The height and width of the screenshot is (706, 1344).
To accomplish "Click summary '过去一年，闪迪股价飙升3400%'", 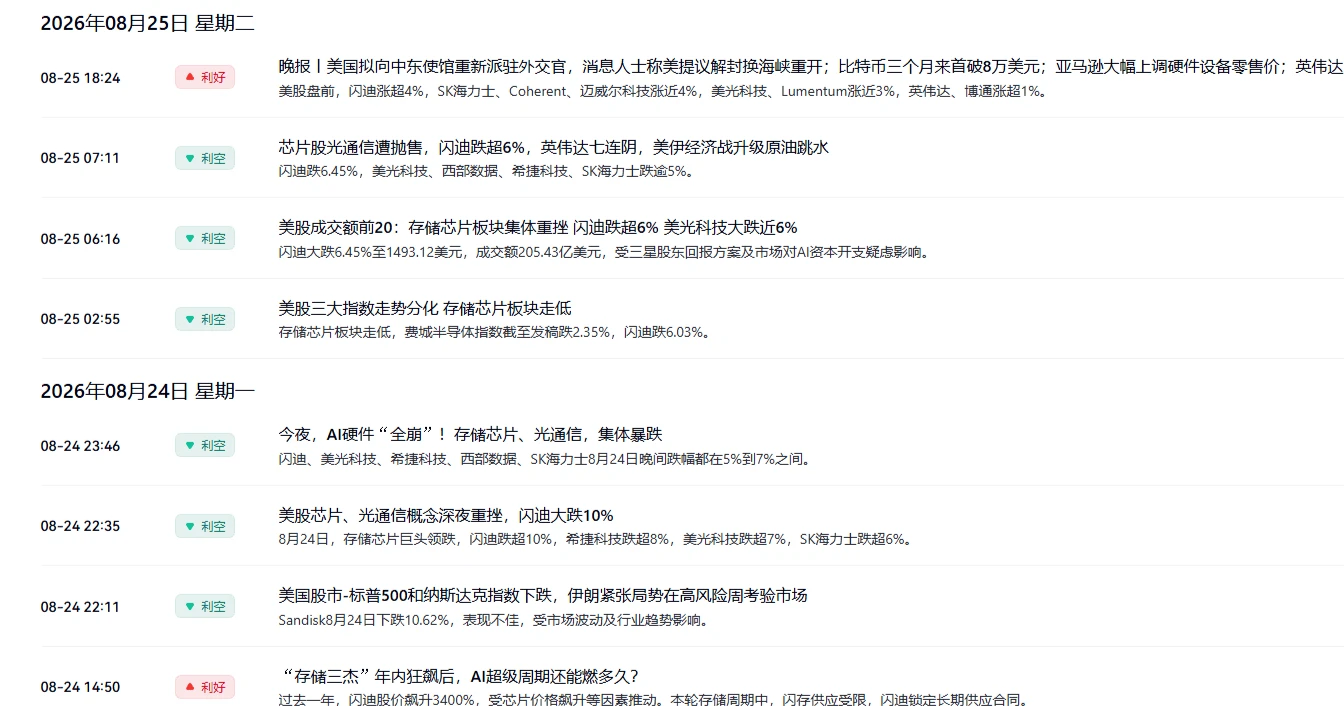I will [653, 700].
